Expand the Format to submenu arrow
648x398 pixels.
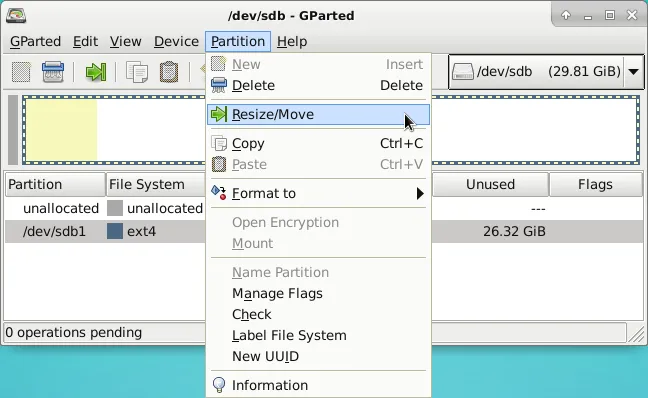click(x=420, y=193)
